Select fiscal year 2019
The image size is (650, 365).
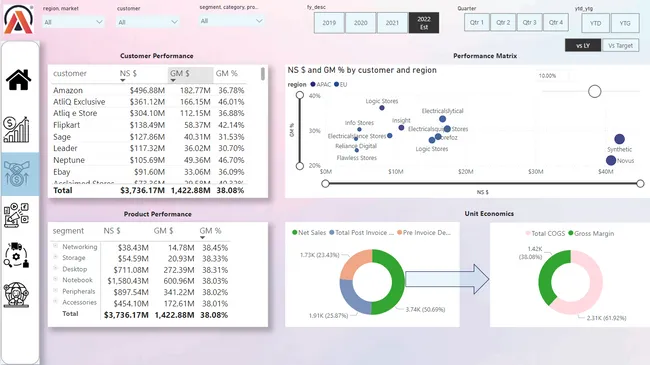tap(329, 23)
